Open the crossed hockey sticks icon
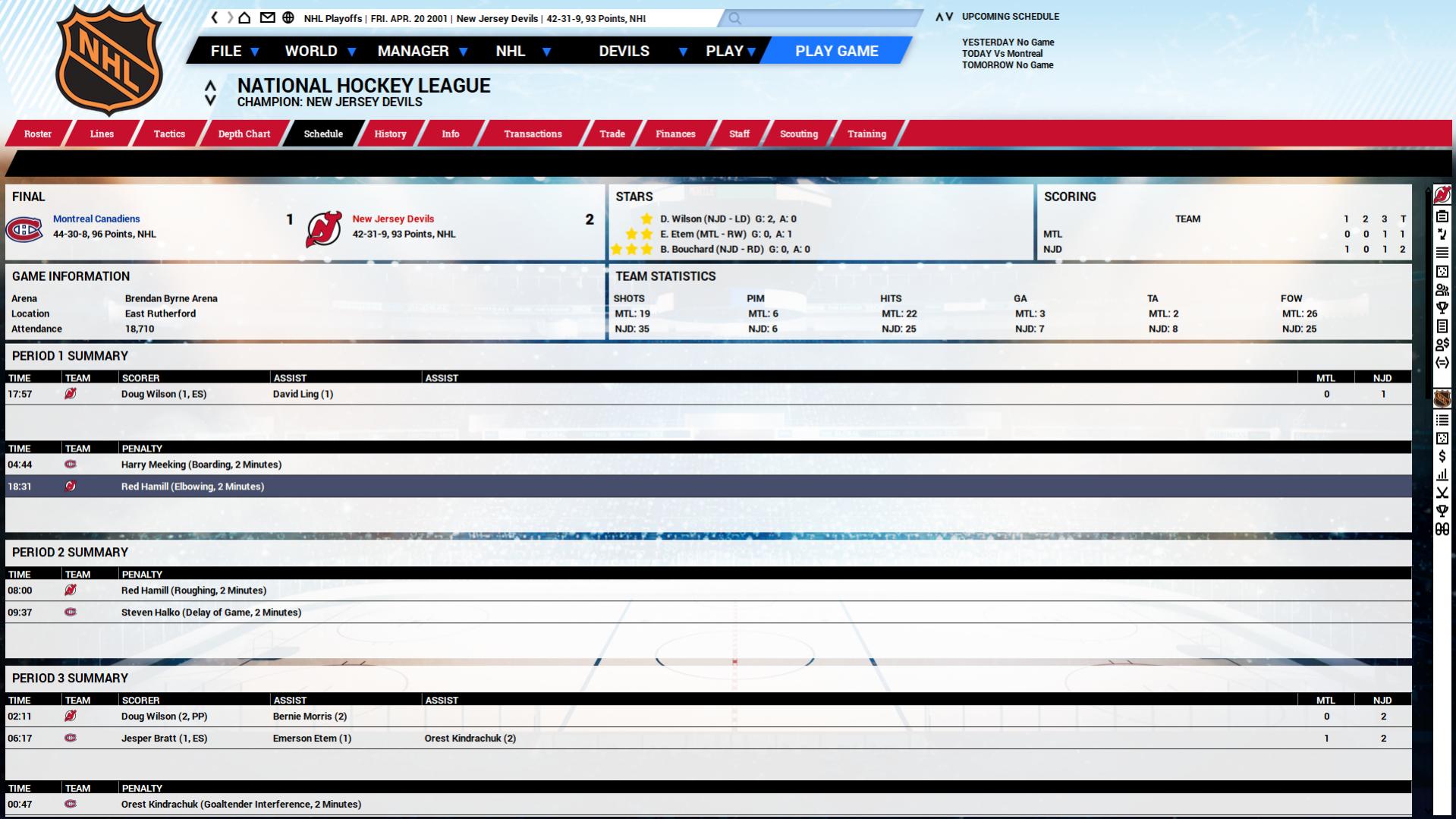Image resolution: width=1456 pixels, height=819 pixels. point(1442,493)
